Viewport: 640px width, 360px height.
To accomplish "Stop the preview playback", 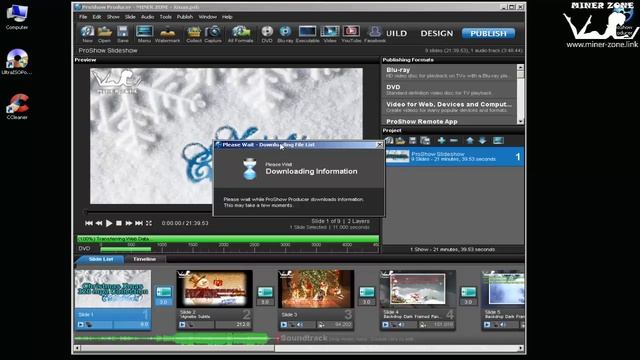I will pyautogui.click(x=119, y=223).
